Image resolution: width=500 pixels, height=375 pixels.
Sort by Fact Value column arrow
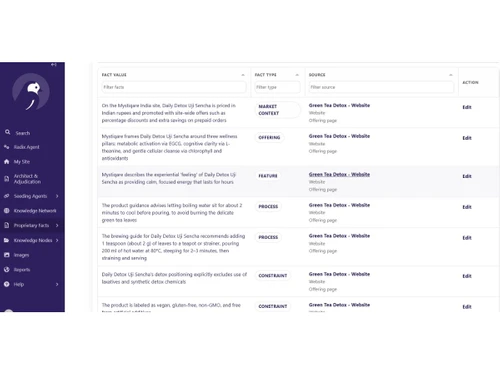243,75
